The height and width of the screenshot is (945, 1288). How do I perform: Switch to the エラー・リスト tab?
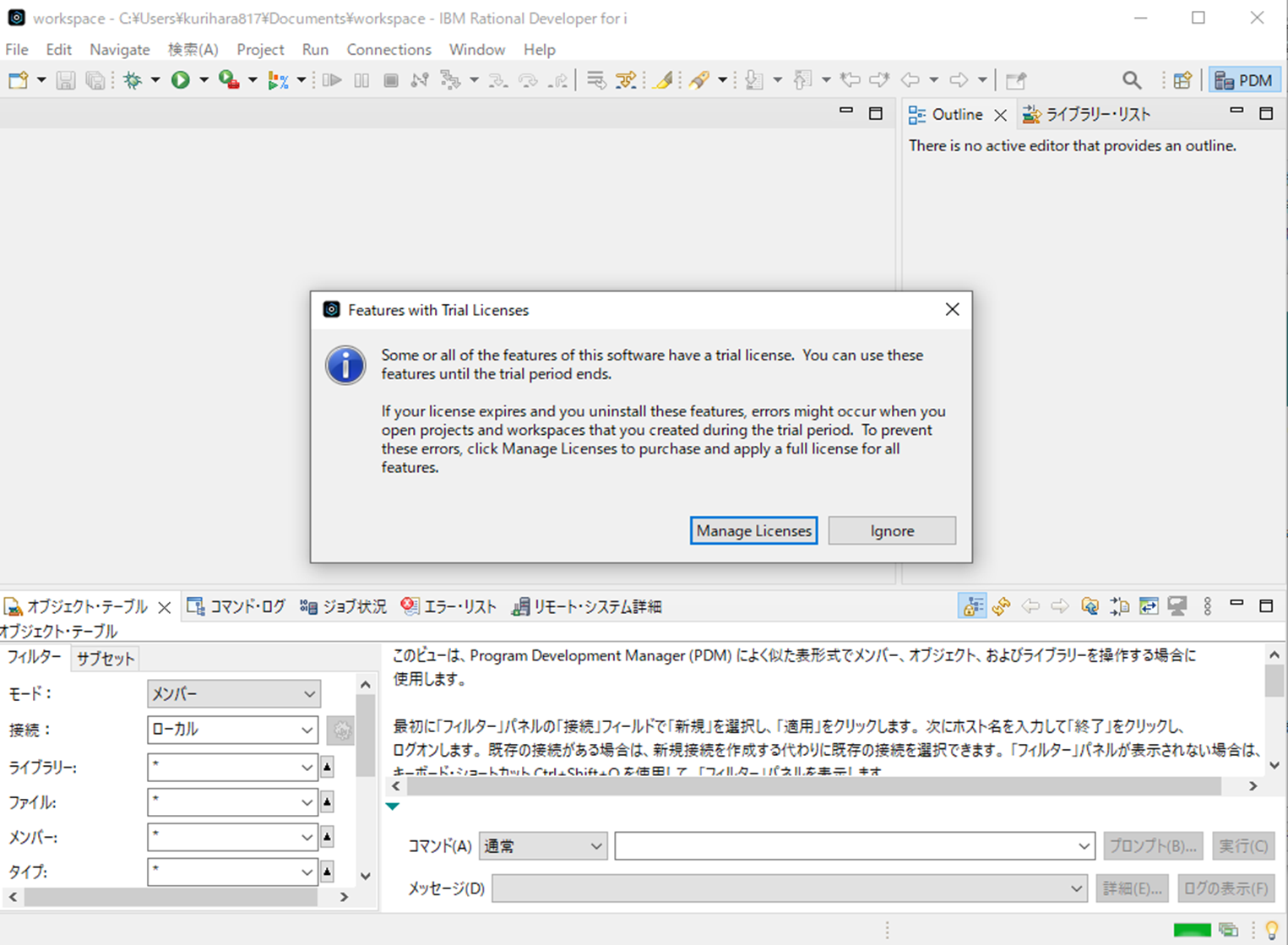449,606
